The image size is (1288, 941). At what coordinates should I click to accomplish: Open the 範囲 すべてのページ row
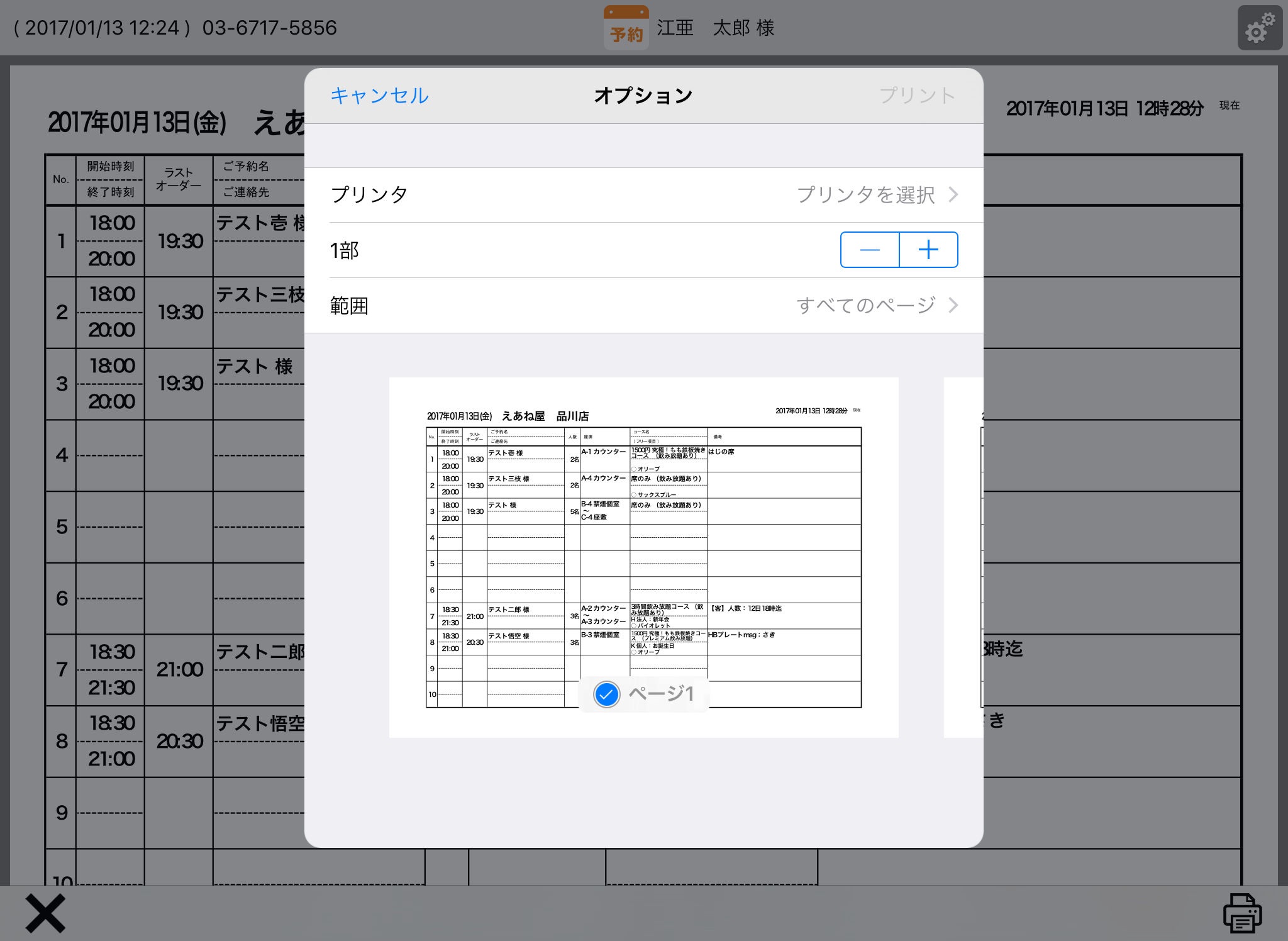click(644, 306)
